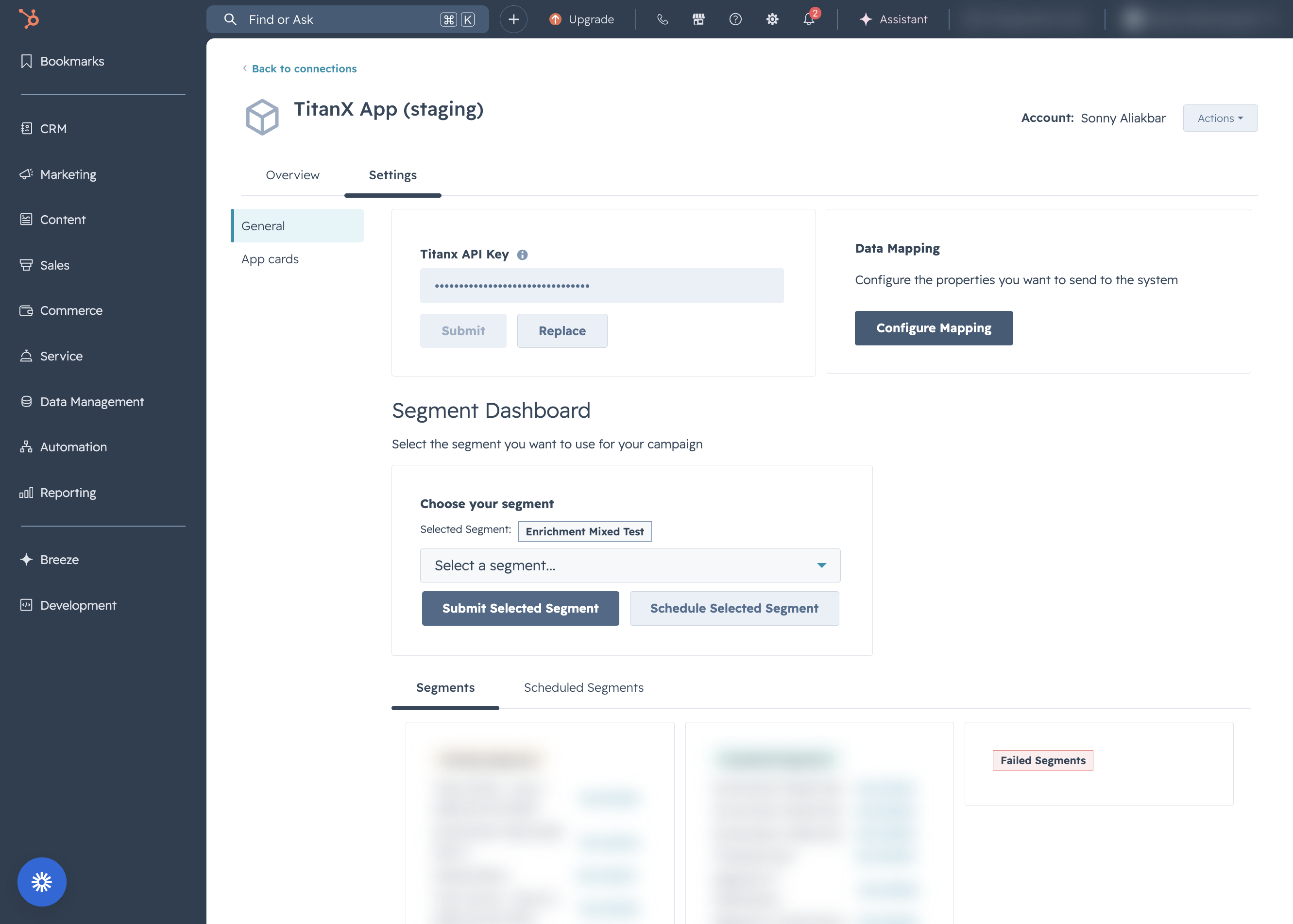Select the General settings section
The height and width of the screenshot is (924, 1293).
click(298, 226)
